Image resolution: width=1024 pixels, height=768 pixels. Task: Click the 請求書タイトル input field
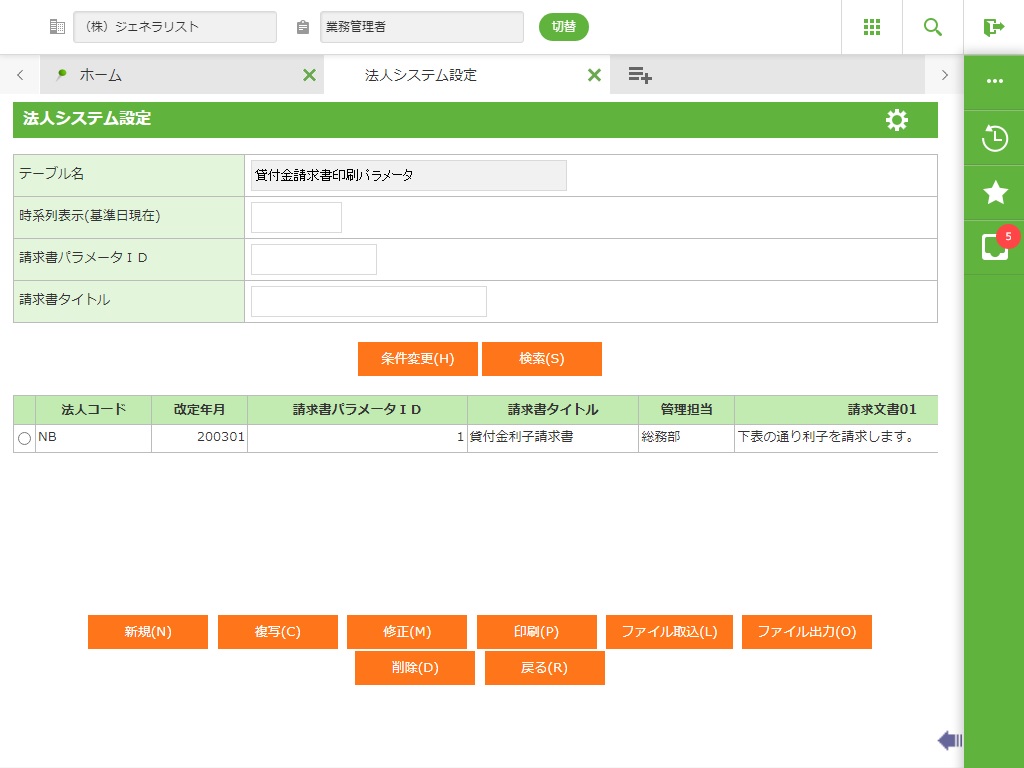368,301
